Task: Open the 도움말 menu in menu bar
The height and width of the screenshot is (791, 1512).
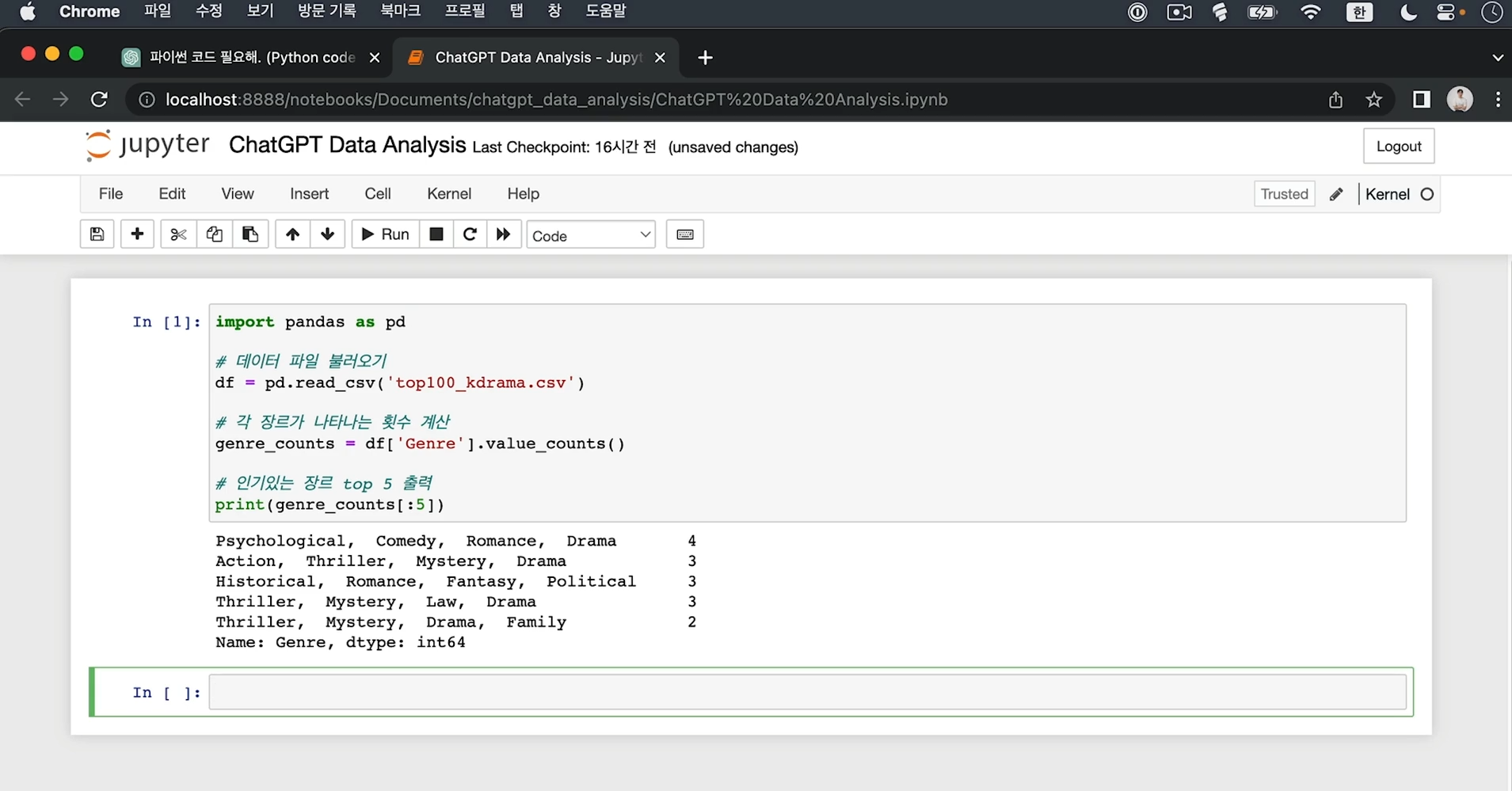Action: [x=606, y=11]
